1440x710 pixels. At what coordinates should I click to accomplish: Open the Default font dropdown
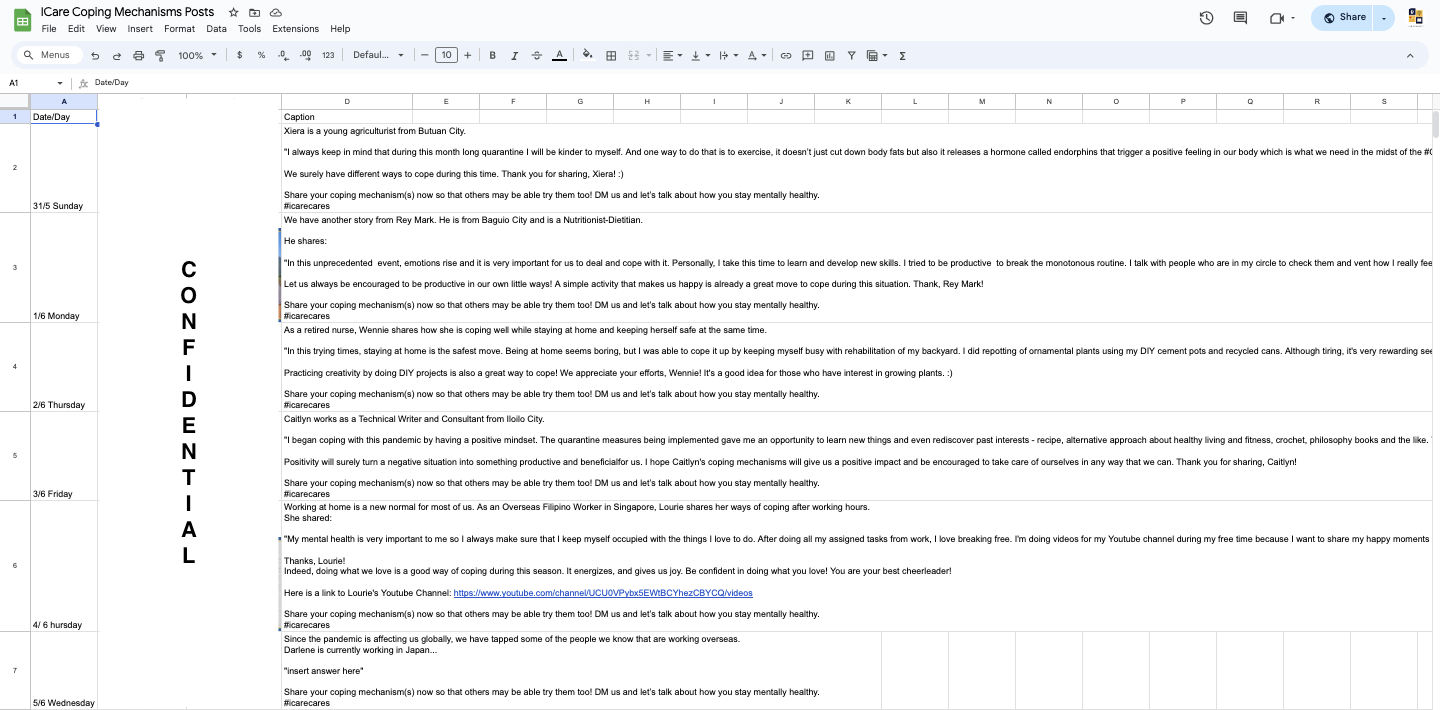click(x=379, y=56)
